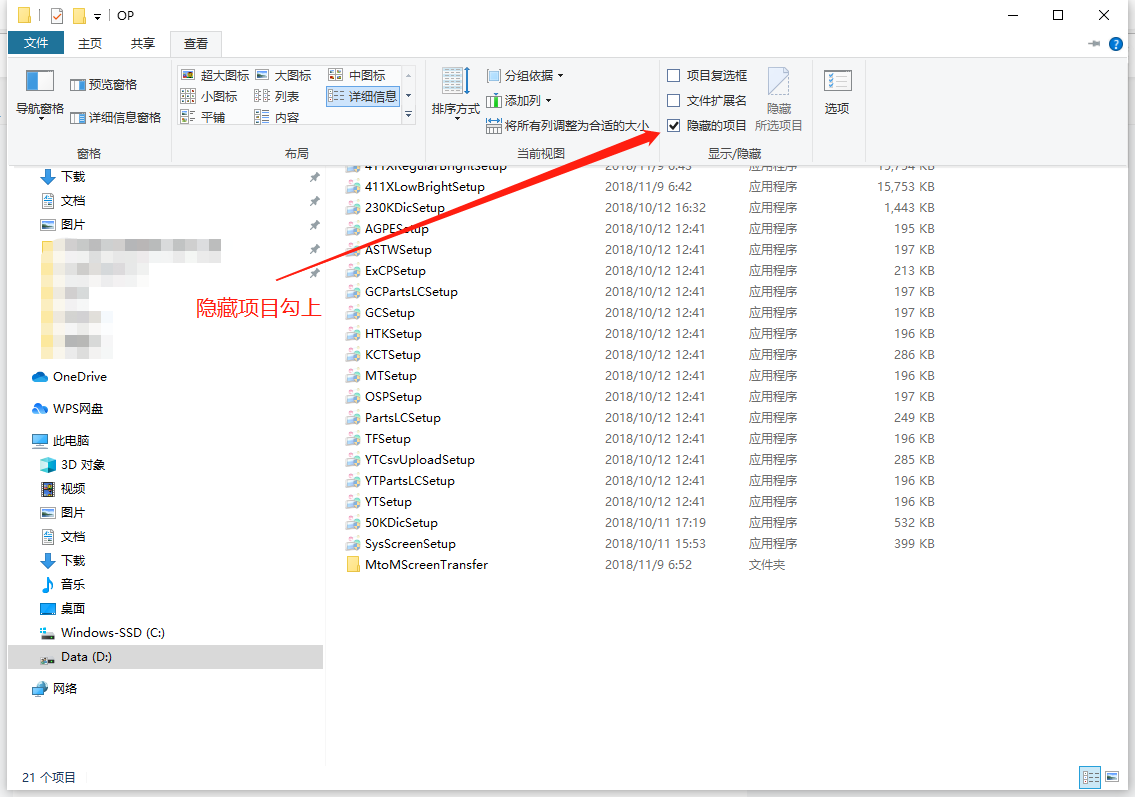This screenshot has width=1135, height=797.
Task: Select 列表 list layout
Action: (x=277, y=96)
